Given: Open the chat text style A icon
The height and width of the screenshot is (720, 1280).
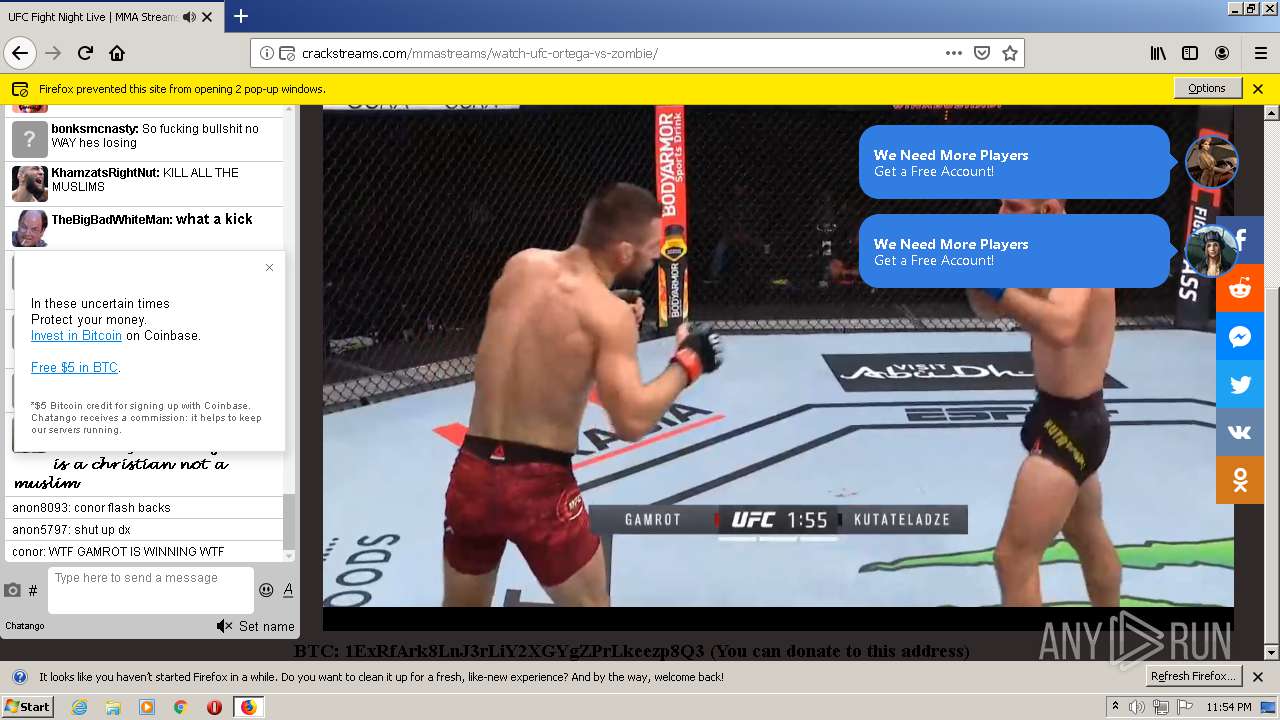Looking at the screenshot, I should [288, 590].
